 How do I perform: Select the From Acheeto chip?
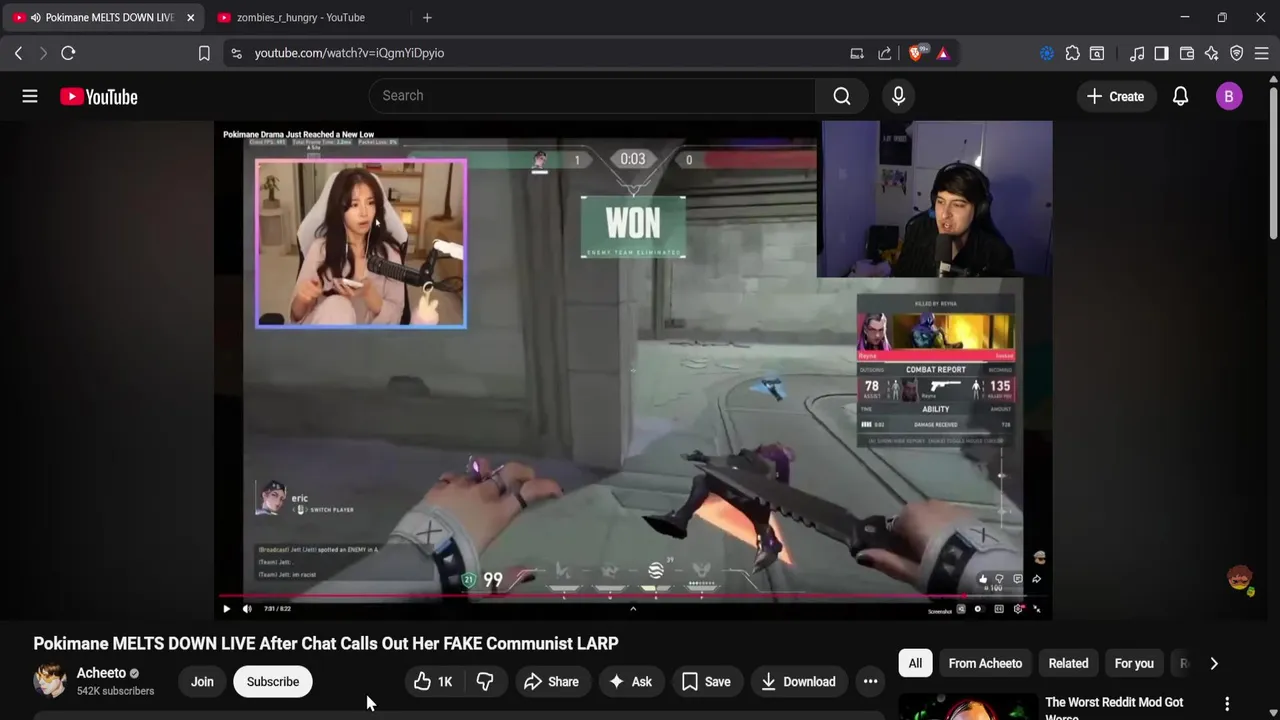pos(985,663)
